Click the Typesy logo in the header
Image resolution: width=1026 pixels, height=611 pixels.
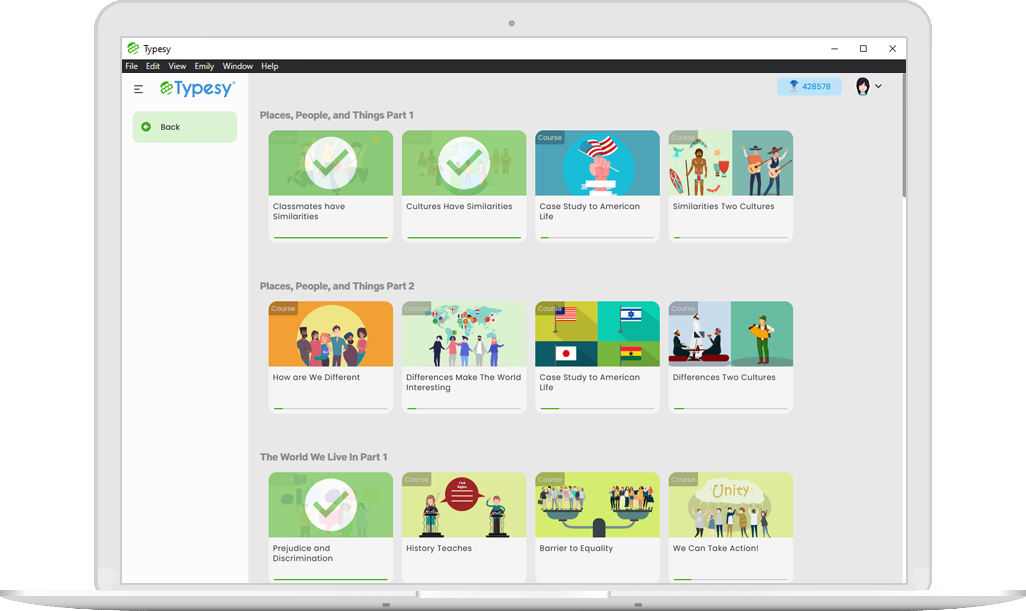[197, 88]
